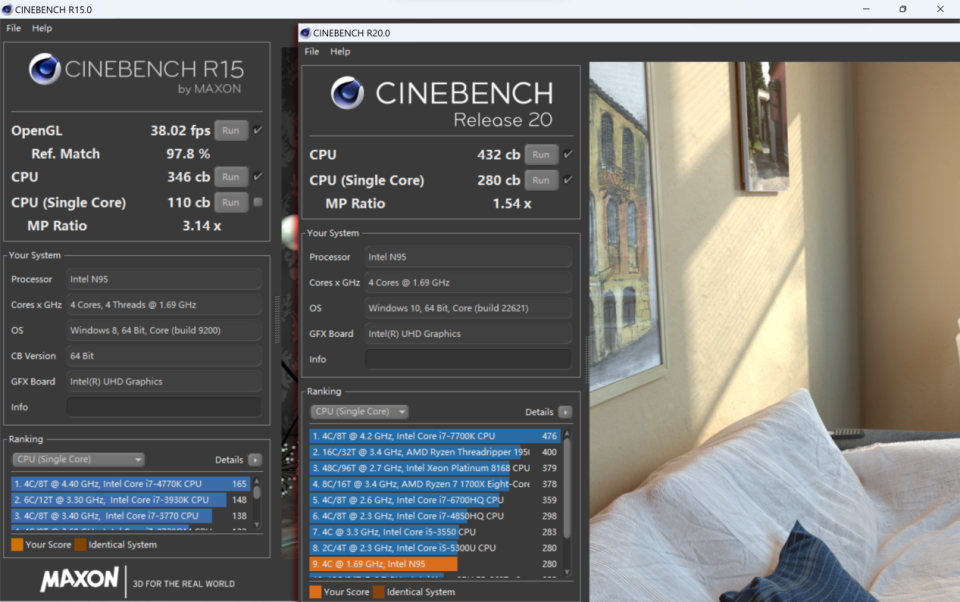Image resolution: width=960 pixels, height=602 pixels.
Task: Select the Intel Core i7-4770K ranking row
Action: [x=130, y=484]
